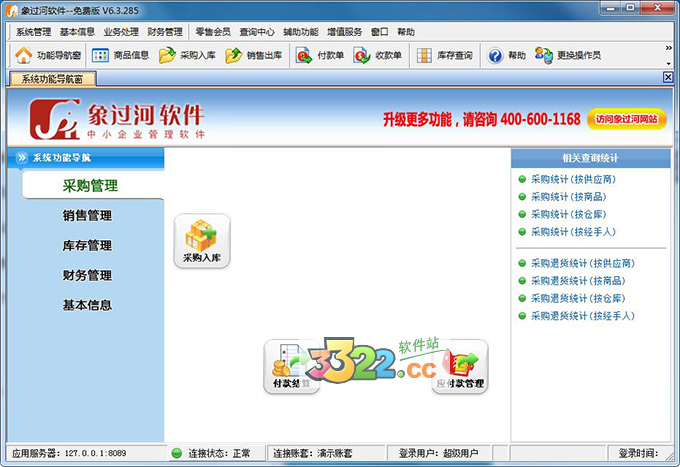This screenshot has width=680, height=467.
Task: Open the 付款单 toolbar icon
Action: tap(304, 56)
